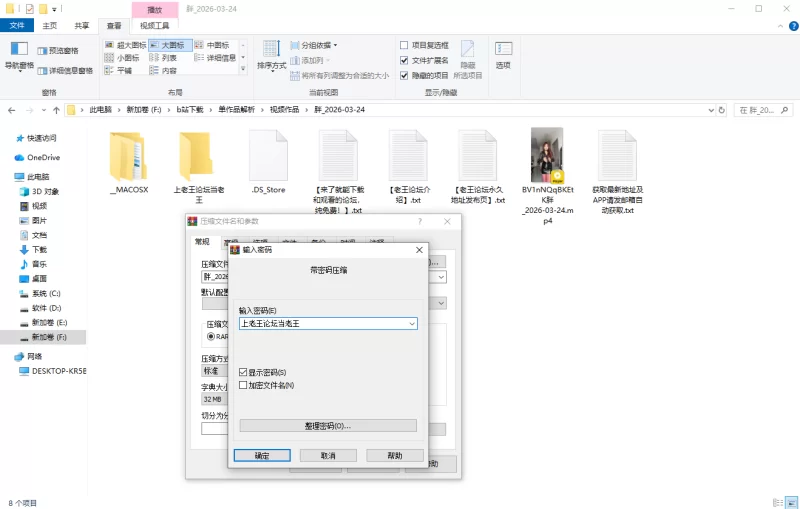Click Organize passwords (整理密码) button
The width and height of the screenshot is (800, 509).
327,426
